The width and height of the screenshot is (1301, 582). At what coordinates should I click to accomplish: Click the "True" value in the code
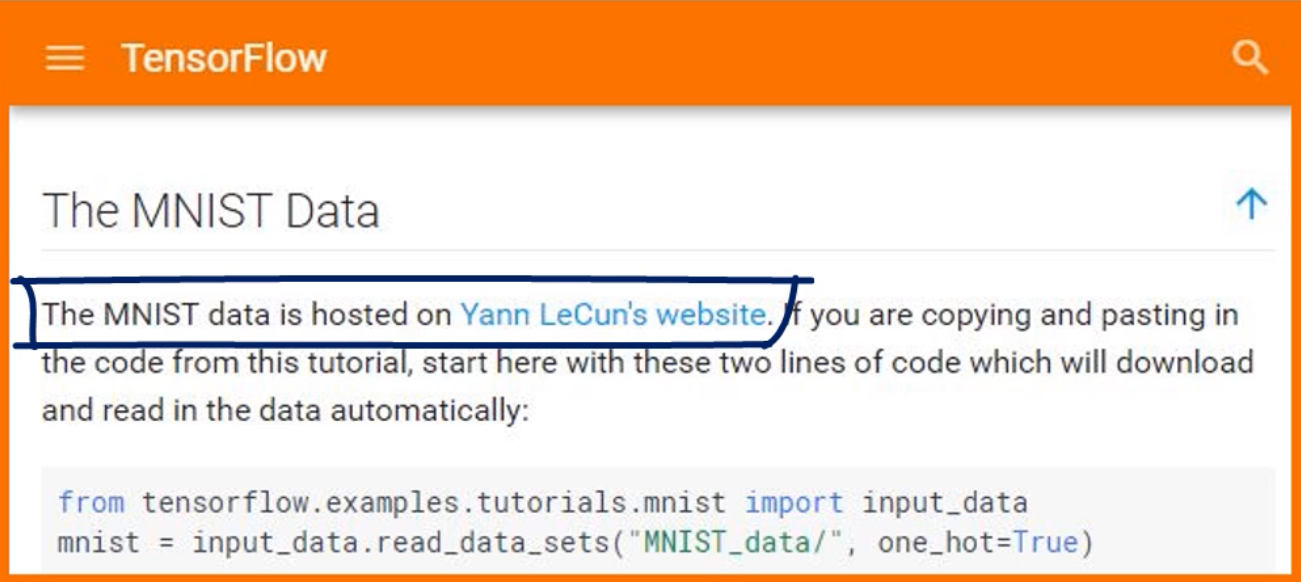pyautogui.click(x=1047, y=543)
